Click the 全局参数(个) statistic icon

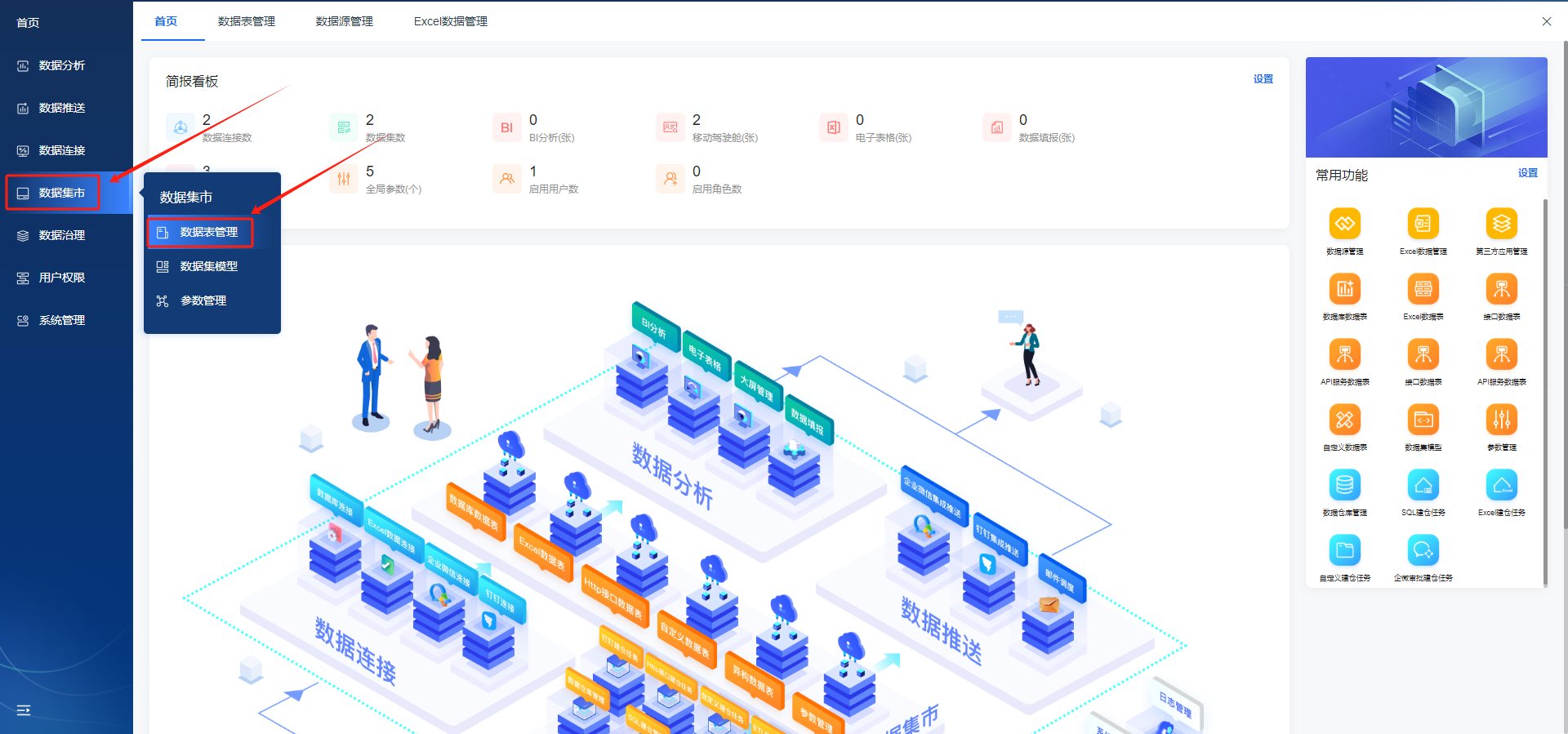pos(344,179)
